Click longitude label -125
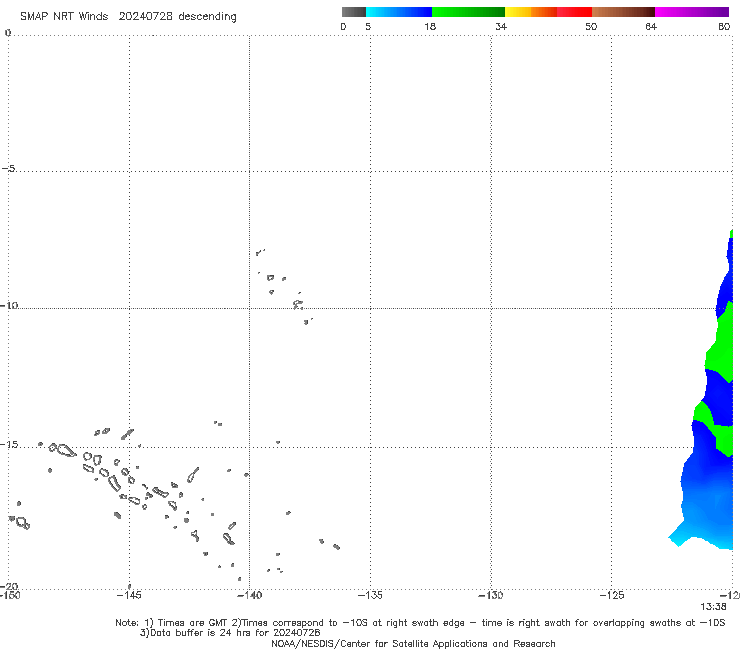This screenshot has height=650, width=740. [x=612, y=595]
